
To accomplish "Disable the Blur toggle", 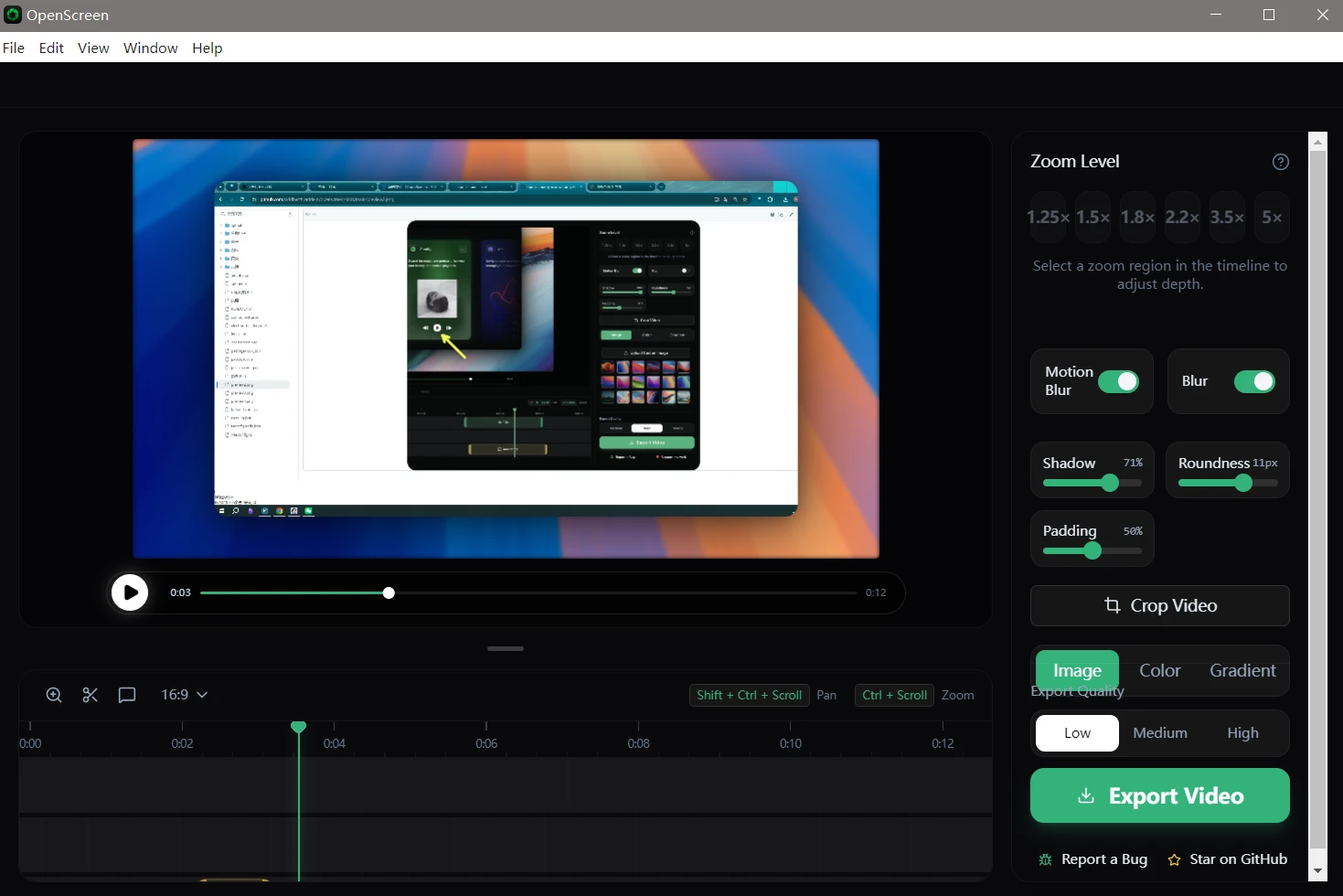I will pyautogui.click(x=1253, y=381).
